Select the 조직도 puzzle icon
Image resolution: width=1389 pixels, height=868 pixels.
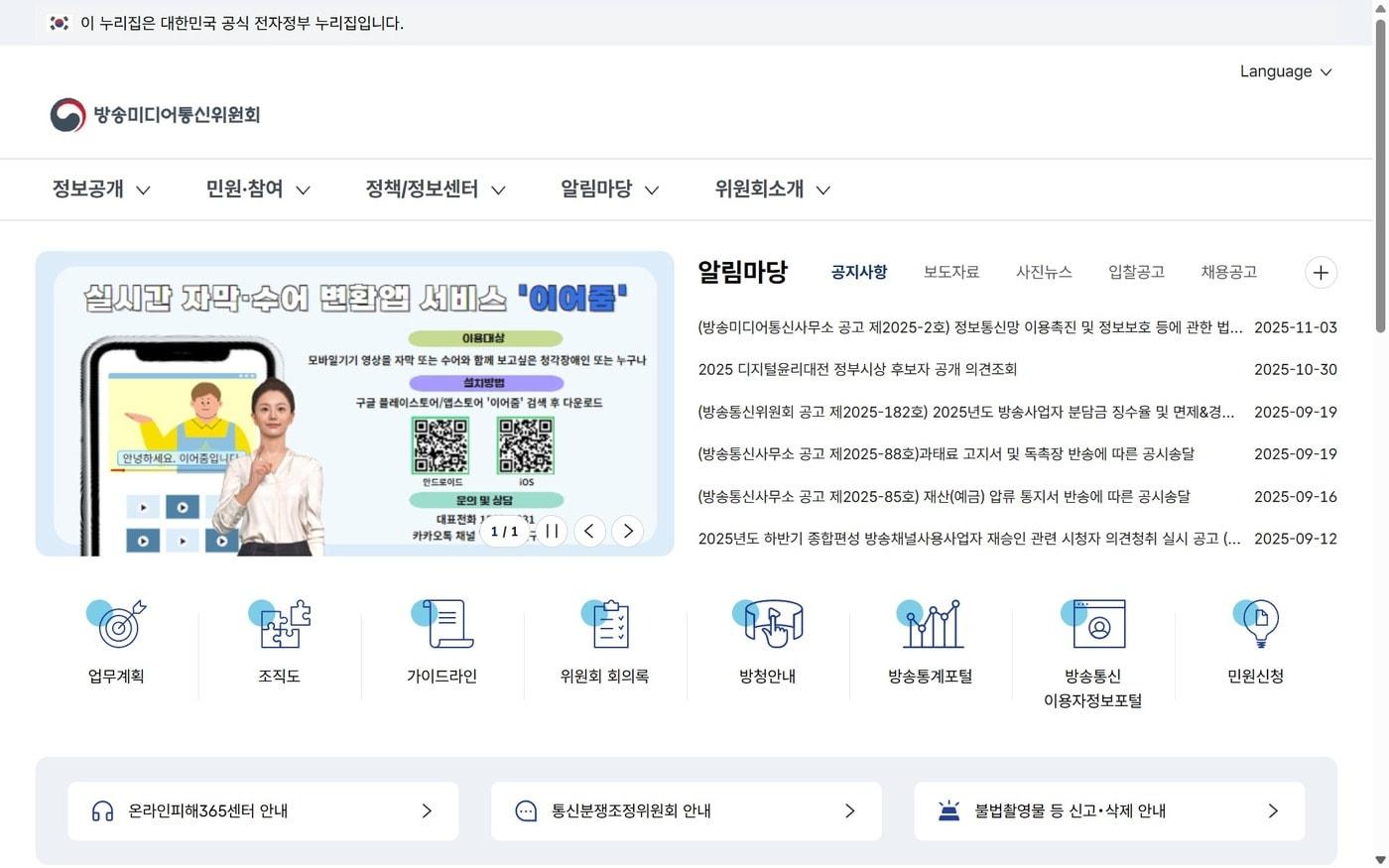pos(279,625)
